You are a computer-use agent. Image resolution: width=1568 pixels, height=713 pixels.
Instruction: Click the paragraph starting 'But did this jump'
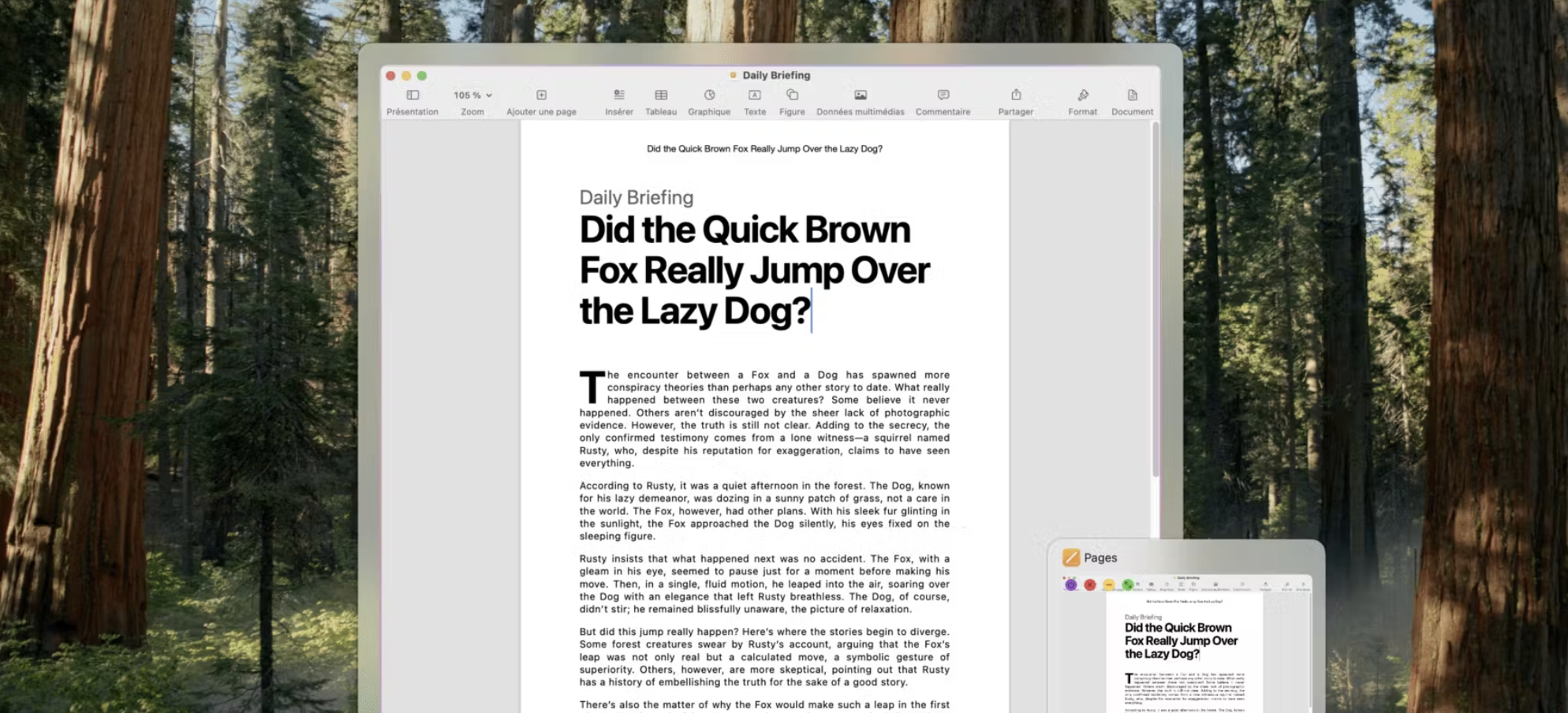764,656
